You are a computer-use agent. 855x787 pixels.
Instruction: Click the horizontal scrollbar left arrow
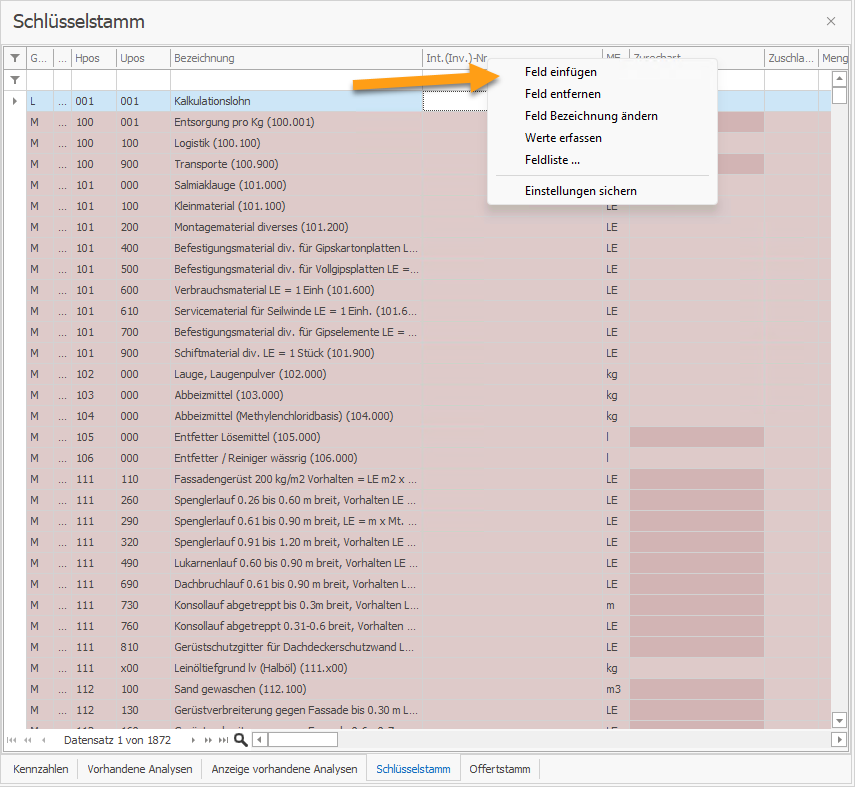[x=260, y=740]
